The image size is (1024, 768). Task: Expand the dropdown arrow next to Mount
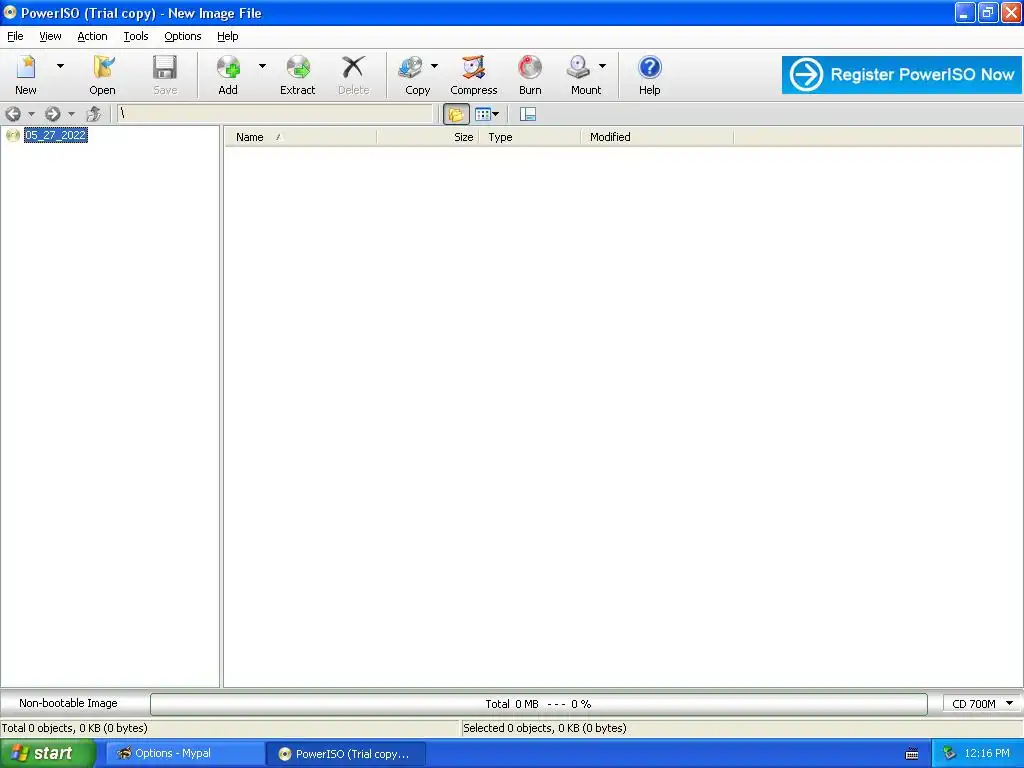click(x=602, y=66)
